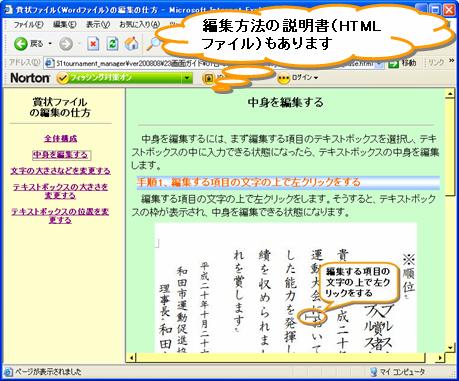Go to the Home page icon
The image size is (459, 381).
tap(132, 44)
